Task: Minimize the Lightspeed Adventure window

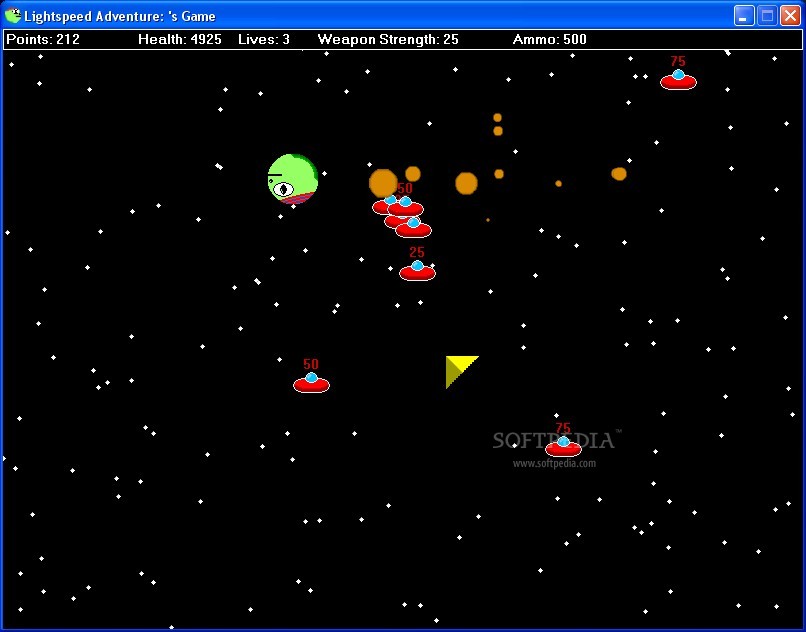Action: pos(743,15)
